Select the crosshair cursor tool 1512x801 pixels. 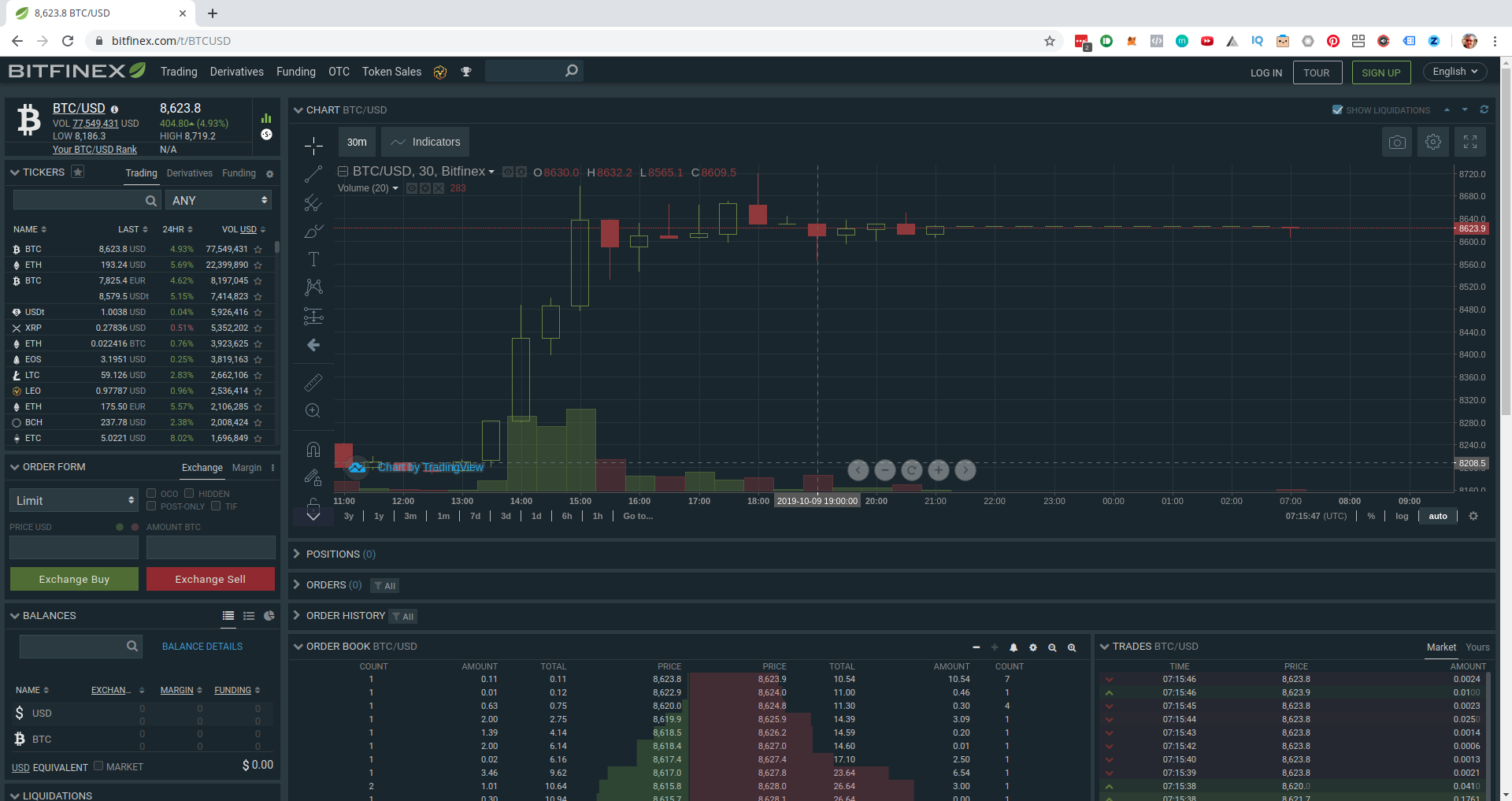point(313,146)
